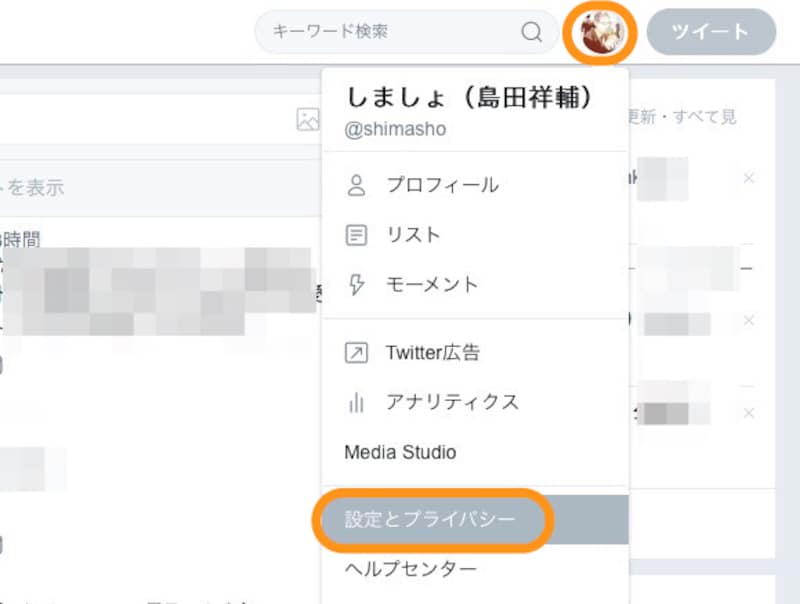Dismiss the top trend with its X
The width and height of the screenshot is (800, 604).
coord(750,179)
